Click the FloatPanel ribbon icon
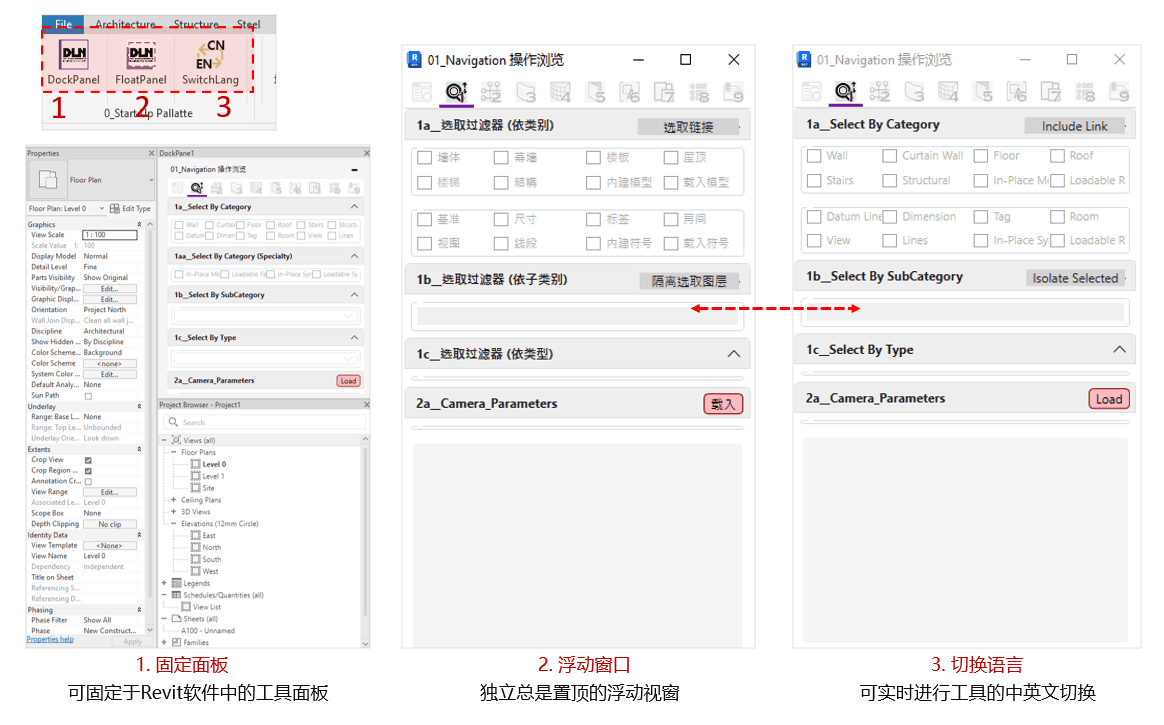The image size is (1164, 725). (141, 56)
